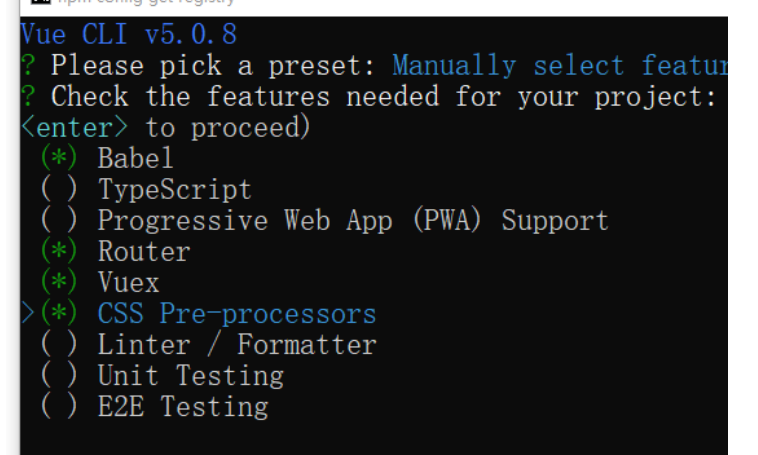Uncheck the Vuex option marker
Image resolution: width=758 pixels, height=455 pixels.
point(59,282)
